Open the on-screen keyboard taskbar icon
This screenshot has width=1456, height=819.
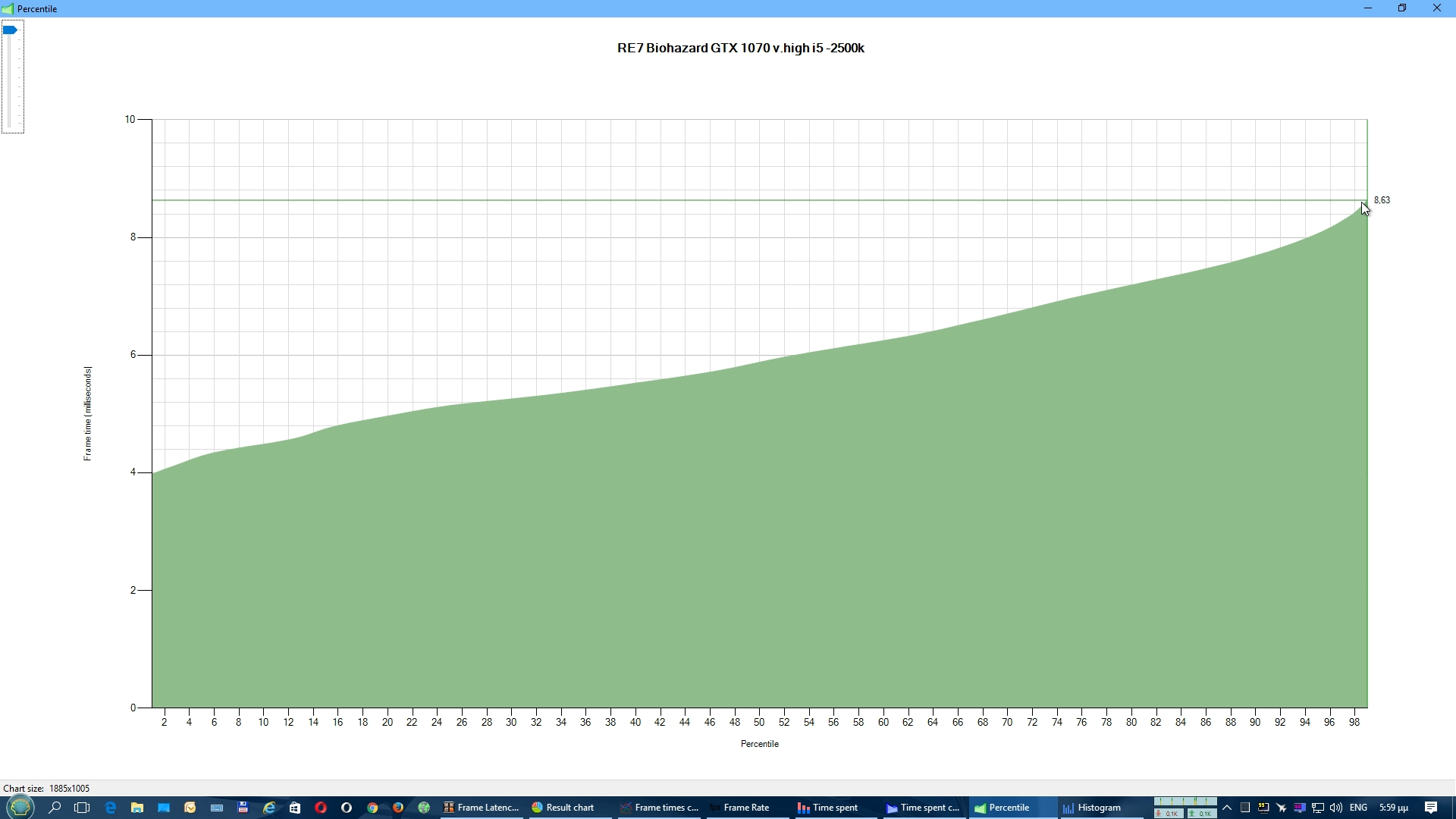click(x=217, y=808)
